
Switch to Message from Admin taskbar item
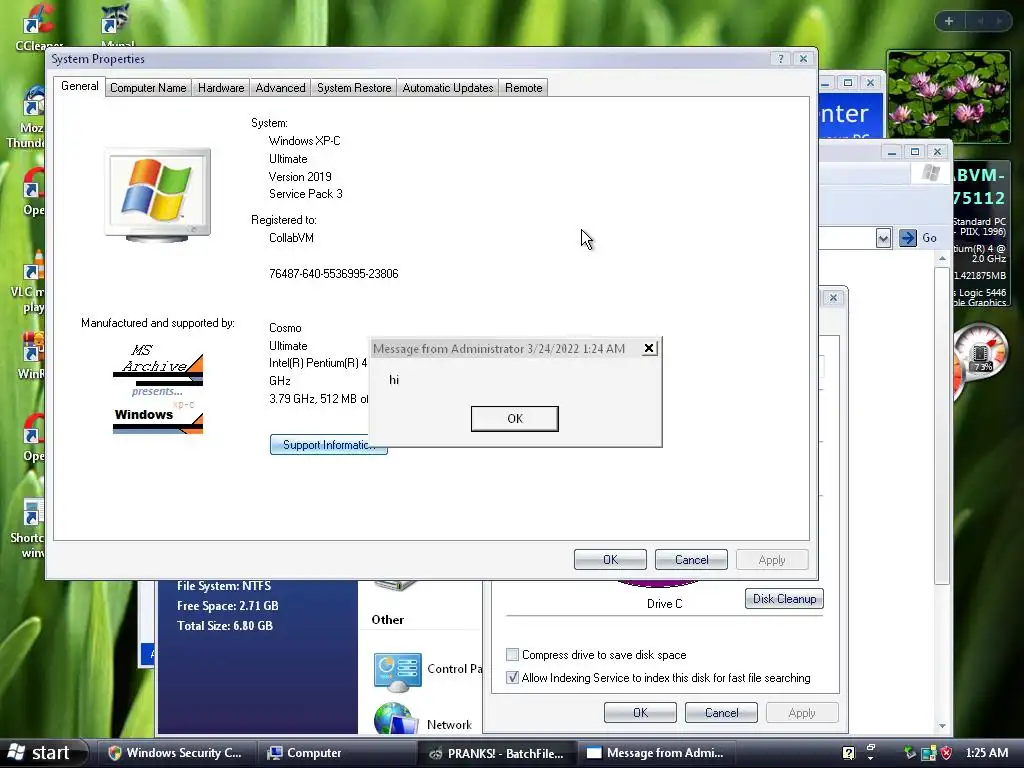click(x=656, y=753)
